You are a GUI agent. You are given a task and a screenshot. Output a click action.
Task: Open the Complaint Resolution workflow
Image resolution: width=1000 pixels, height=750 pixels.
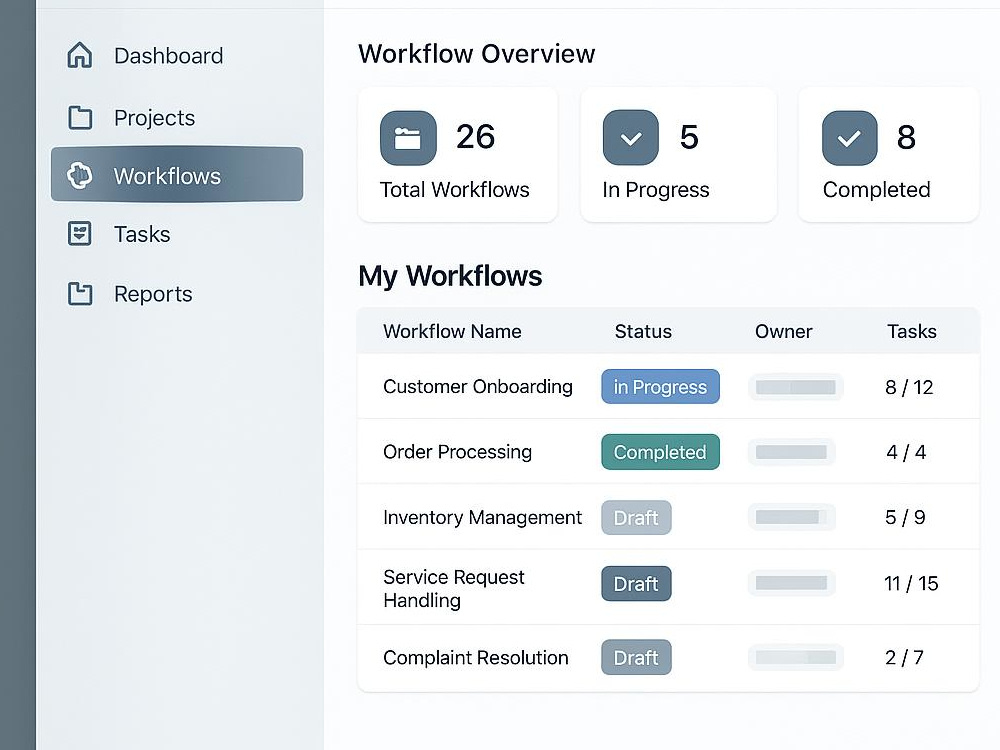(475, 658)
